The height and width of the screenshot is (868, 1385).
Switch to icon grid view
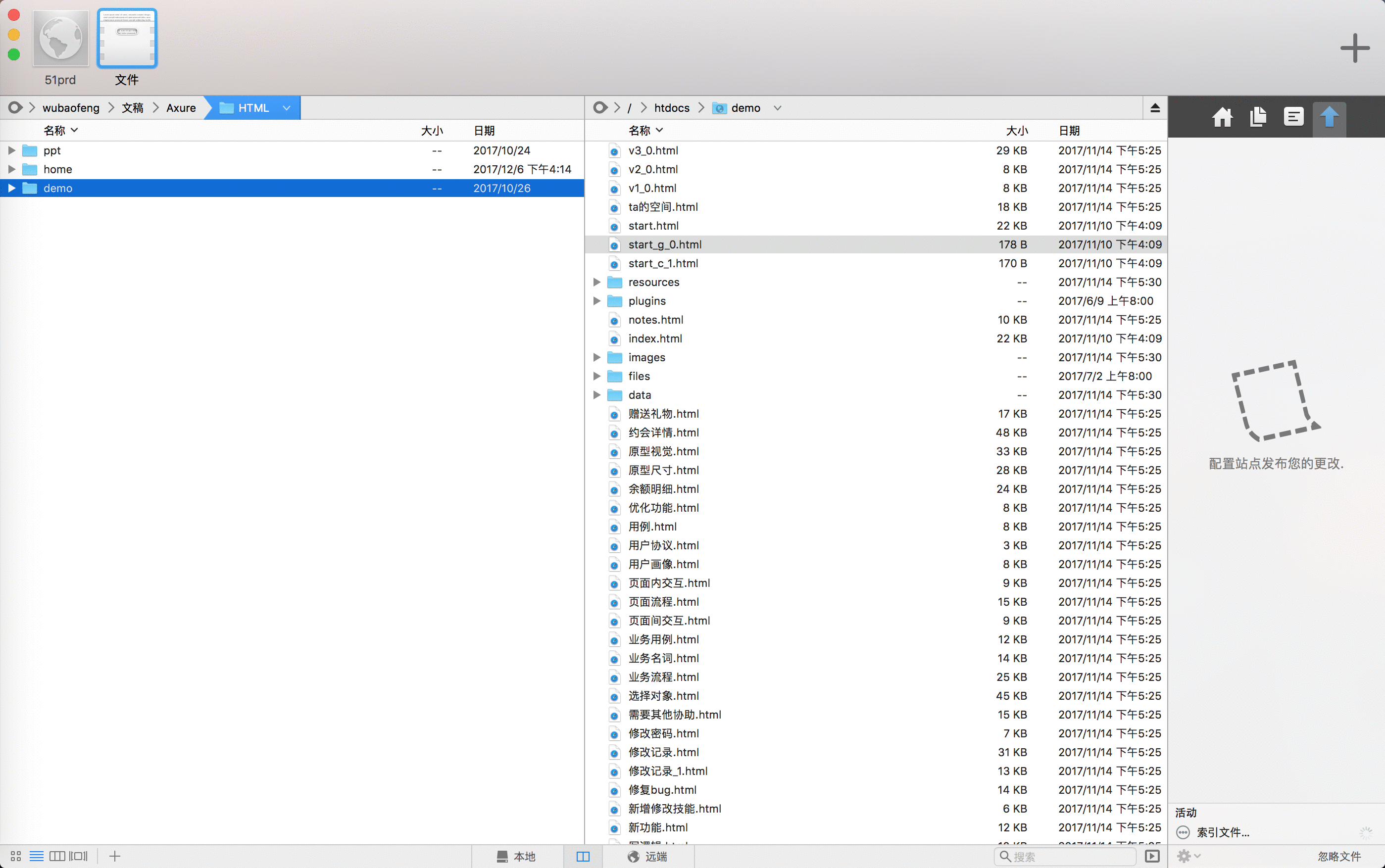pyautogui.click(x=16, y=856)
